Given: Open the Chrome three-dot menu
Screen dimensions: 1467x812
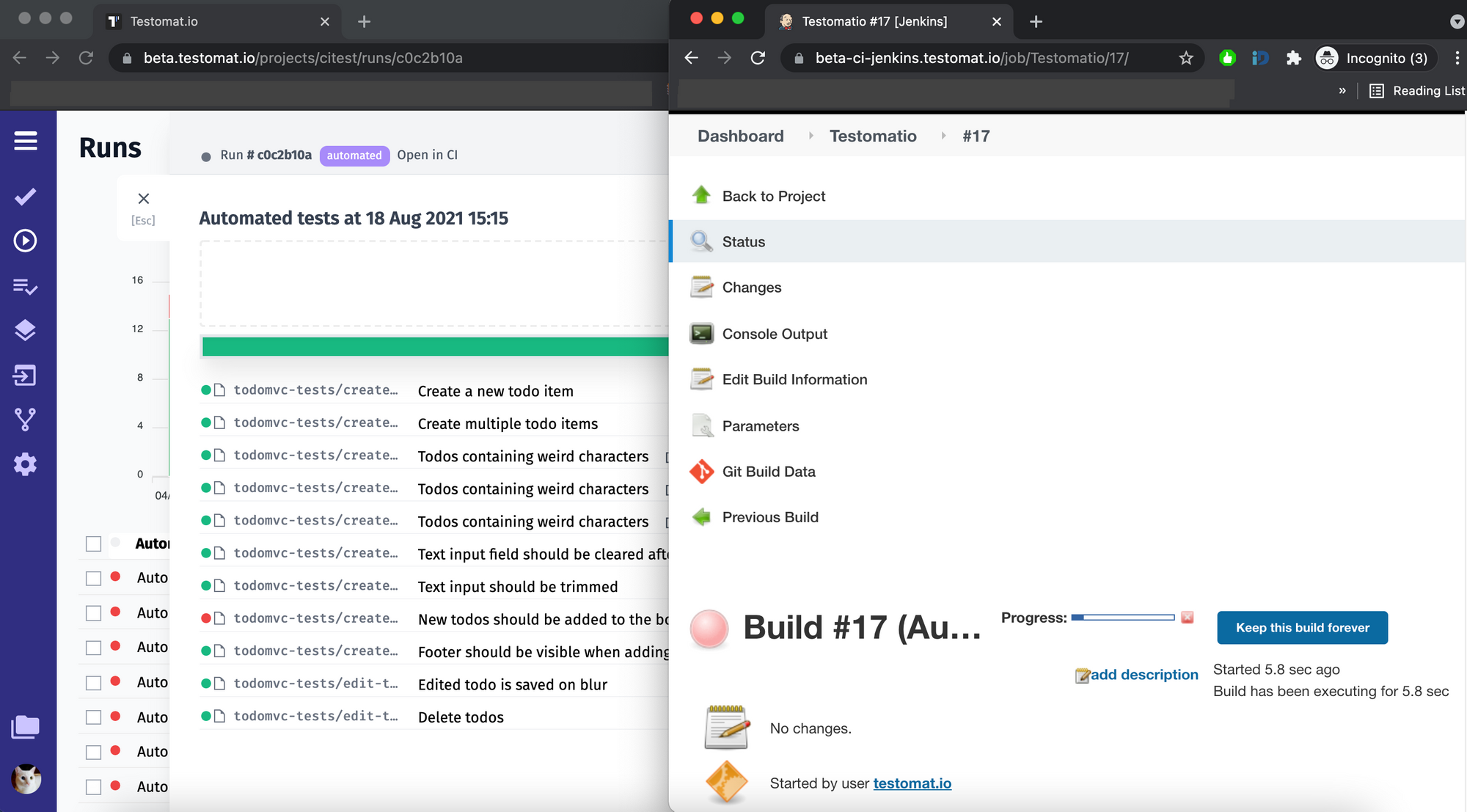Looking at the screenshot, I should pyautogui.click(x=1457, y=58).
